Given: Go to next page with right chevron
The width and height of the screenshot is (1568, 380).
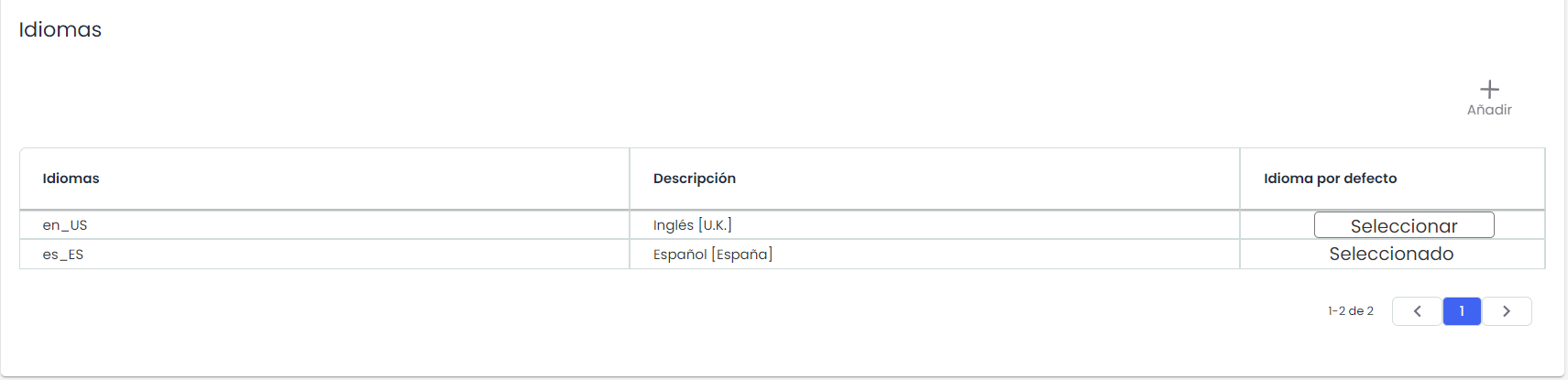Looking at the screenshot, I should tap(1507, 311).
